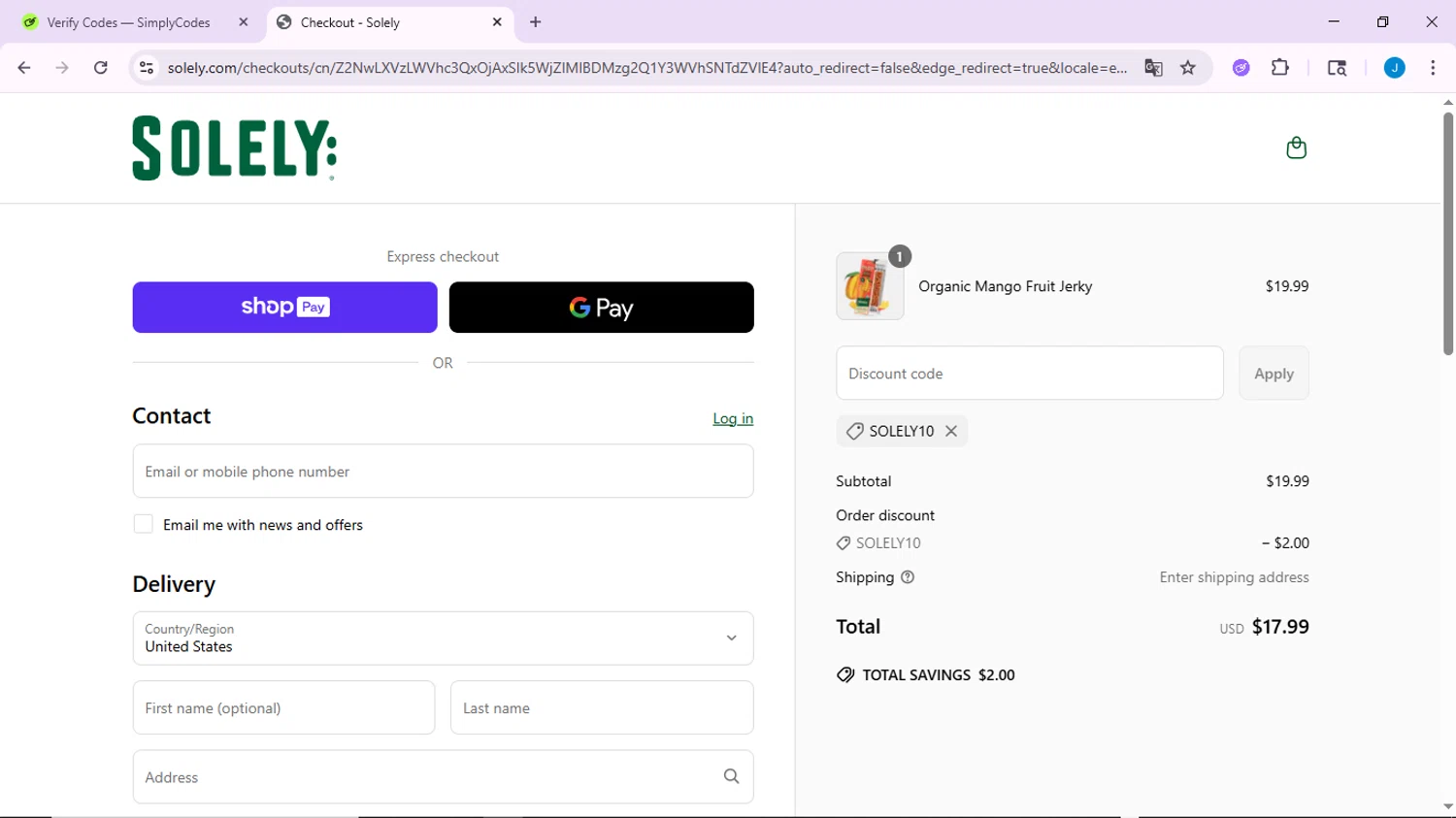Open the Chrome profile avatar
Screen dimensions: 1456x818
(1394, 68)
